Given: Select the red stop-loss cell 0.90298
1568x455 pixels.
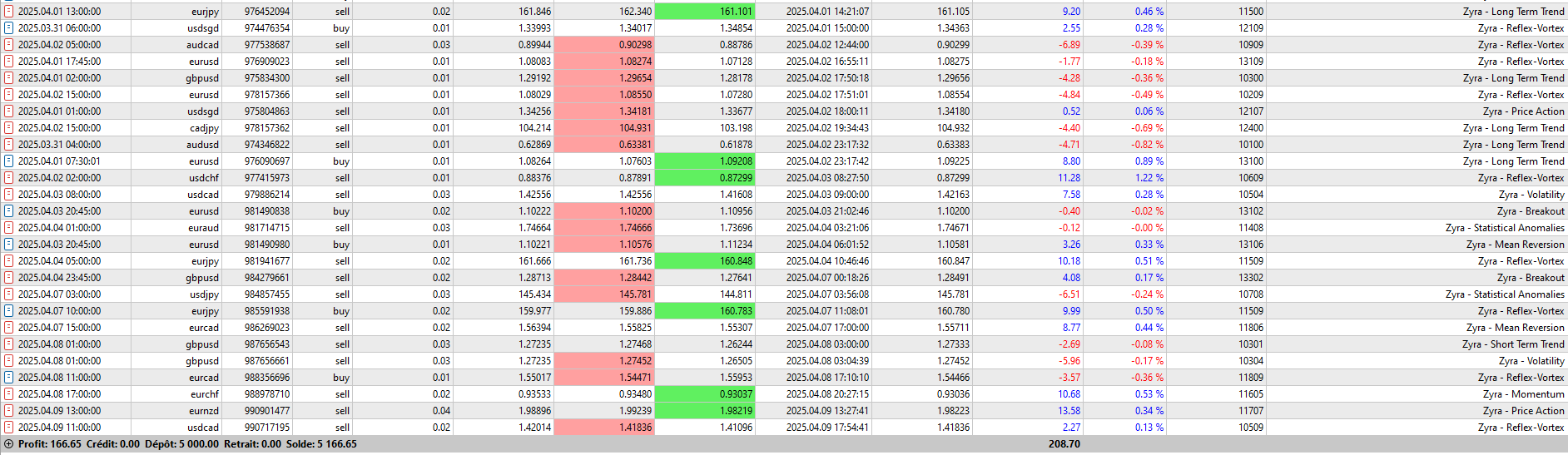Looking at the screenshot, I should pyautogui.click(x=604, y=45).
